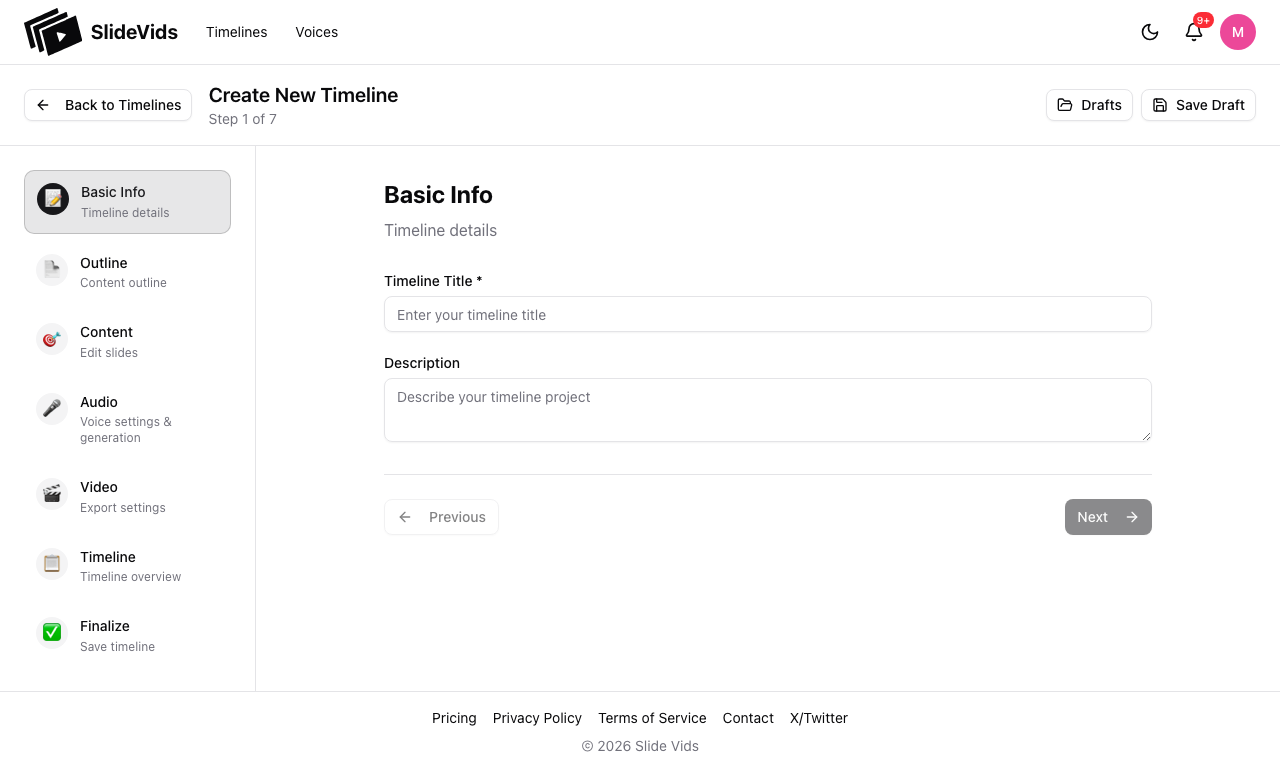The width and height of the screenshot is (1280, 772).
Task: Click the Video step clapperboard icon
Action: (52, 494)
